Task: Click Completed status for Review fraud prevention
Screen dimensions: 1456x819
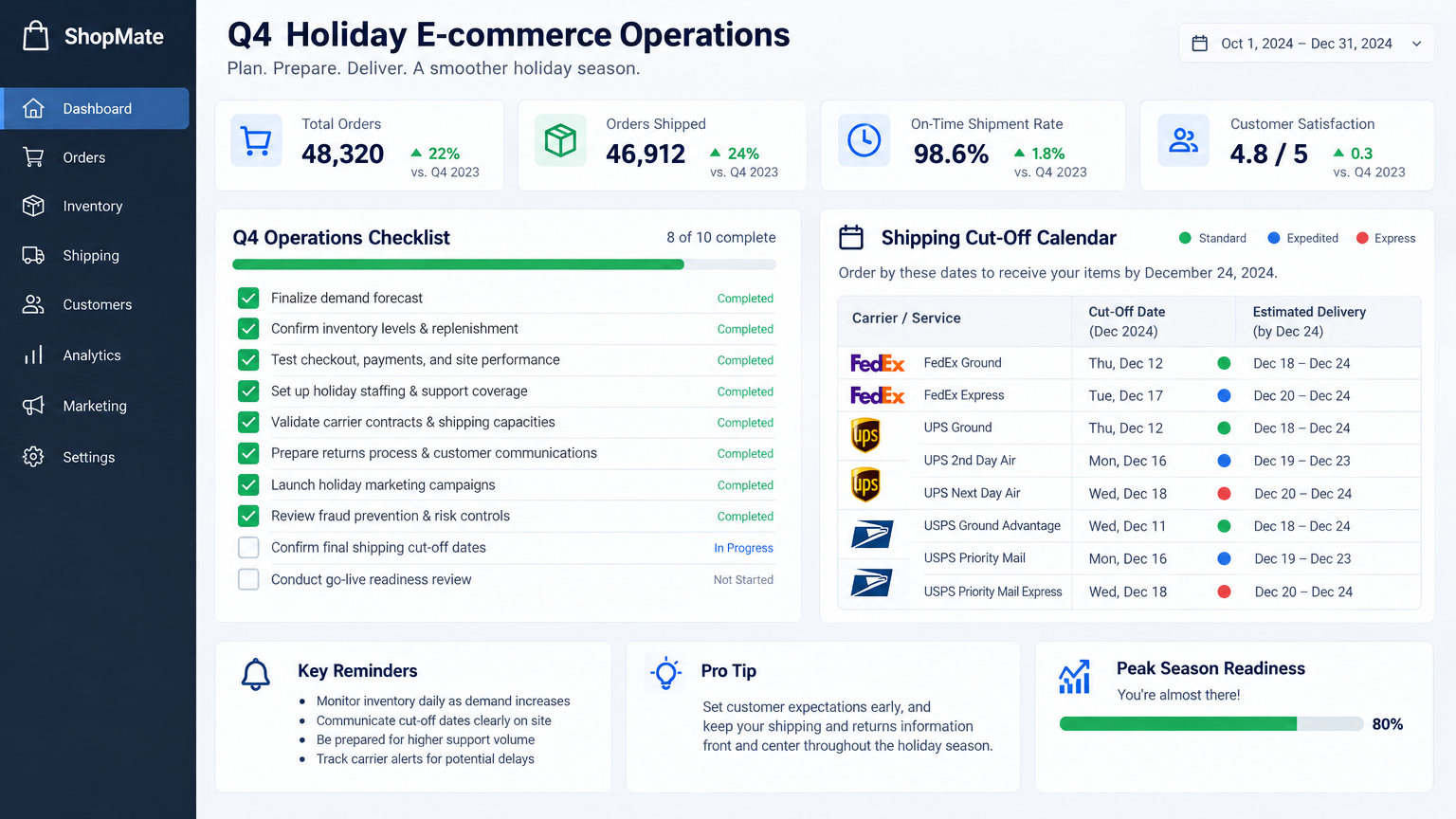Action: (x=745, y=517)
